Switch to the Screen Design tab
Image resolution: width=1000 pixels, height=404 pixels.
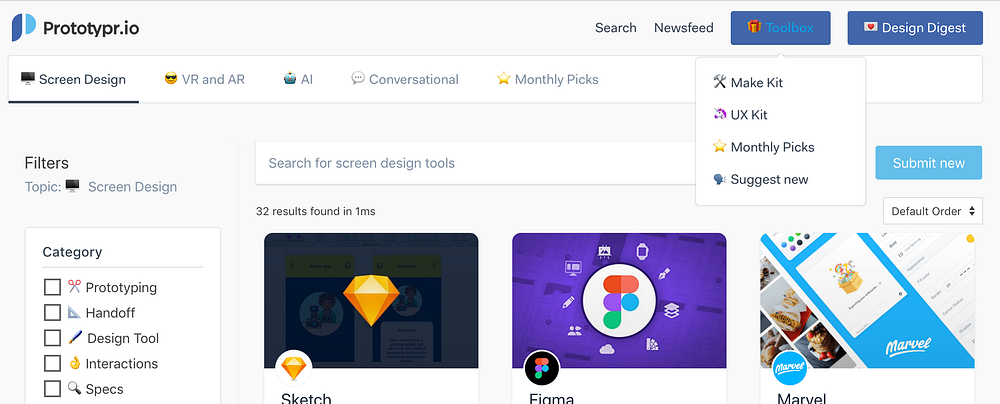point(73,80)
